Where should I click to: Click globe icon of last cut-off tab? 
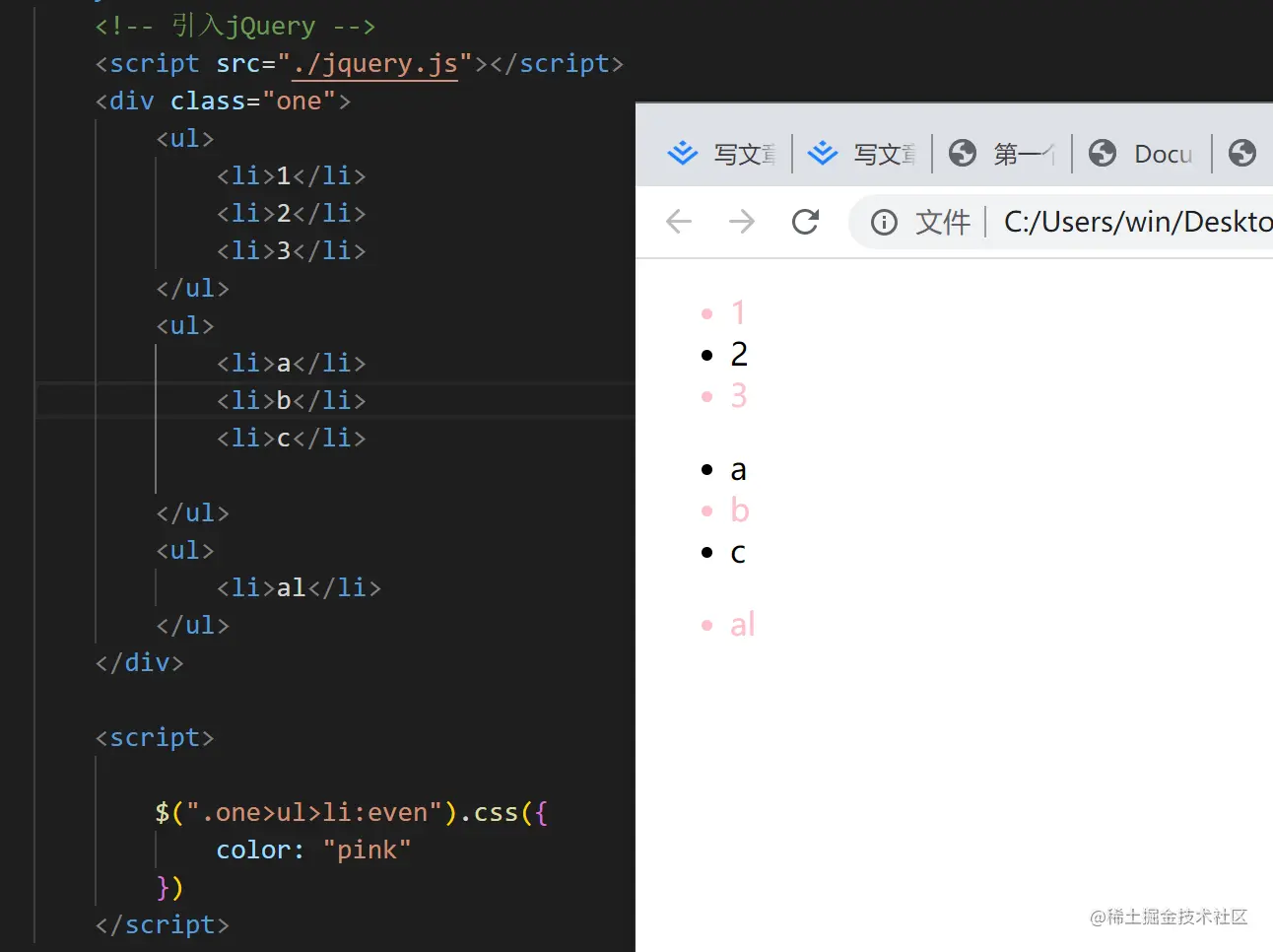[1242, 153]
